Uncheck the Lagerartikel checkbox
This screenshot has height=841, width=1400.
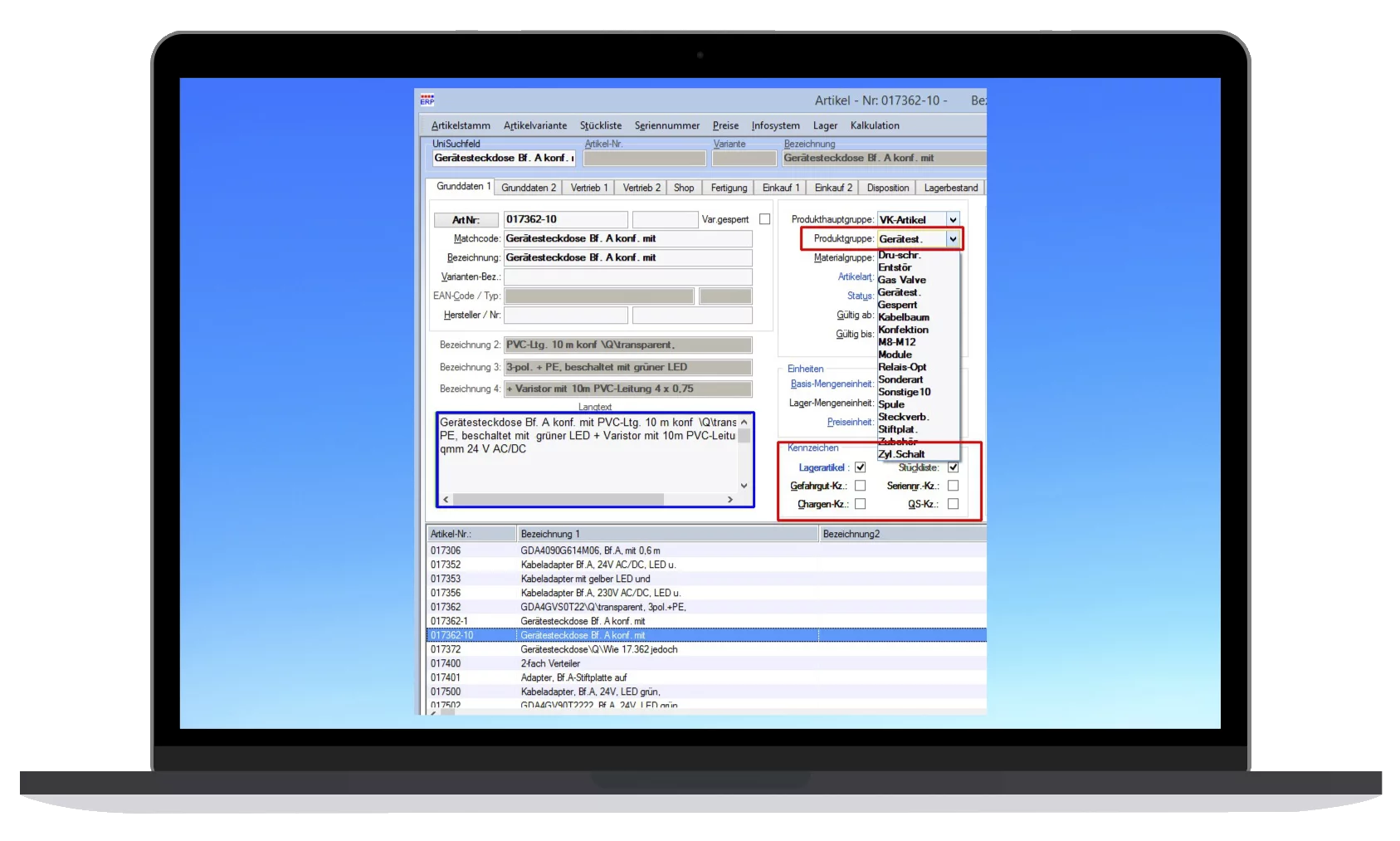860,467
